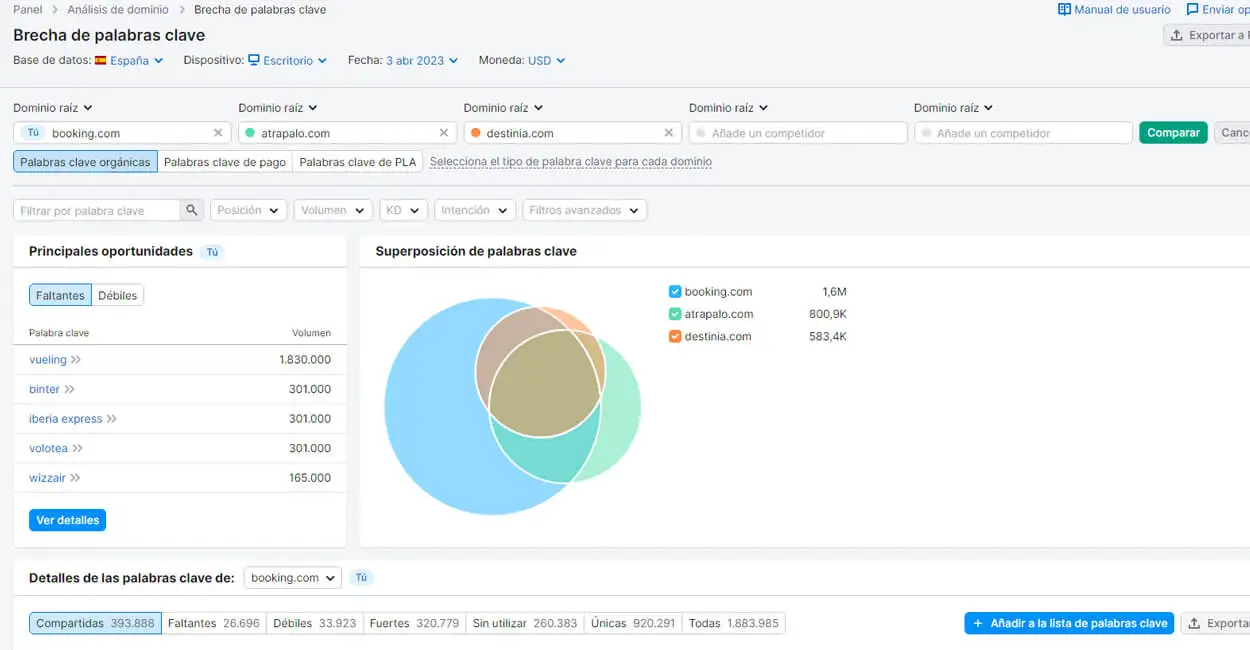1250x650 pixels.
Task: Click the Enviar opinión chat icon
Action: [x=1192, y=10]
